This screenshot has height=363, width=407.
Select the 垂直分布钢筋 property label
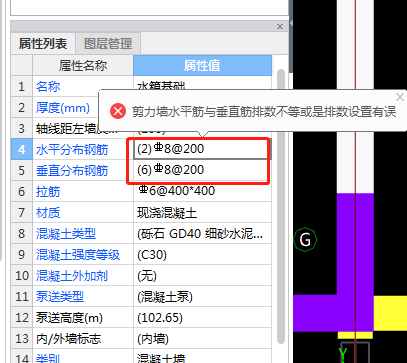click(x=72, y=171)
